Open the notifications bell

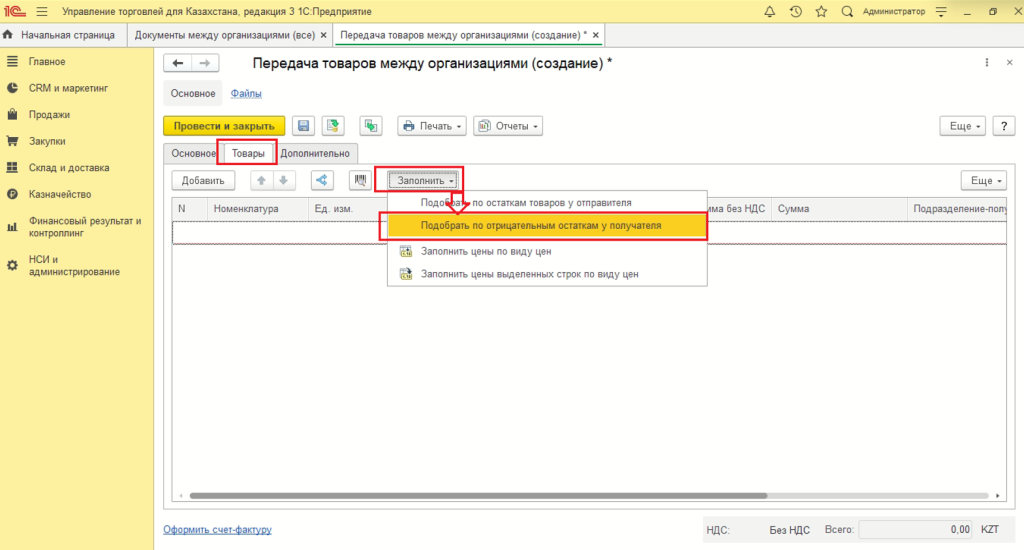click(769, 12)
